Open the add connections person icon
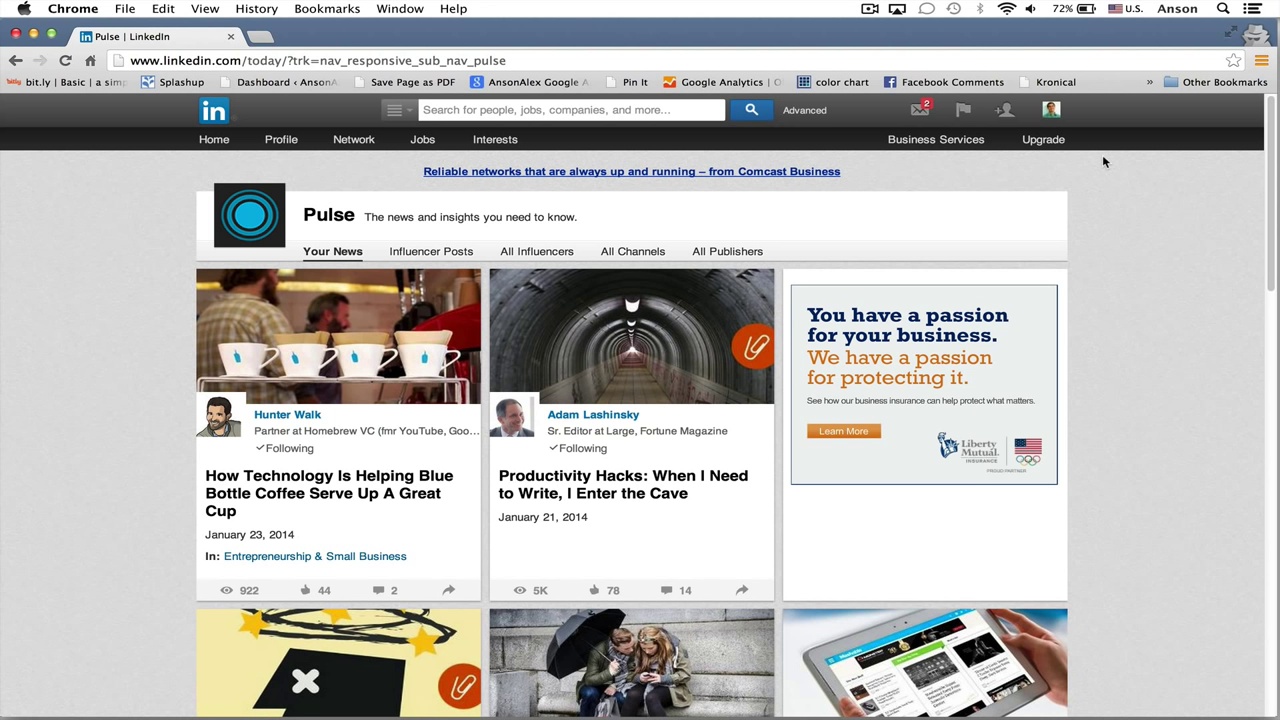The height and width of the screenshot is (720, 1280). tap(1005, 110)
